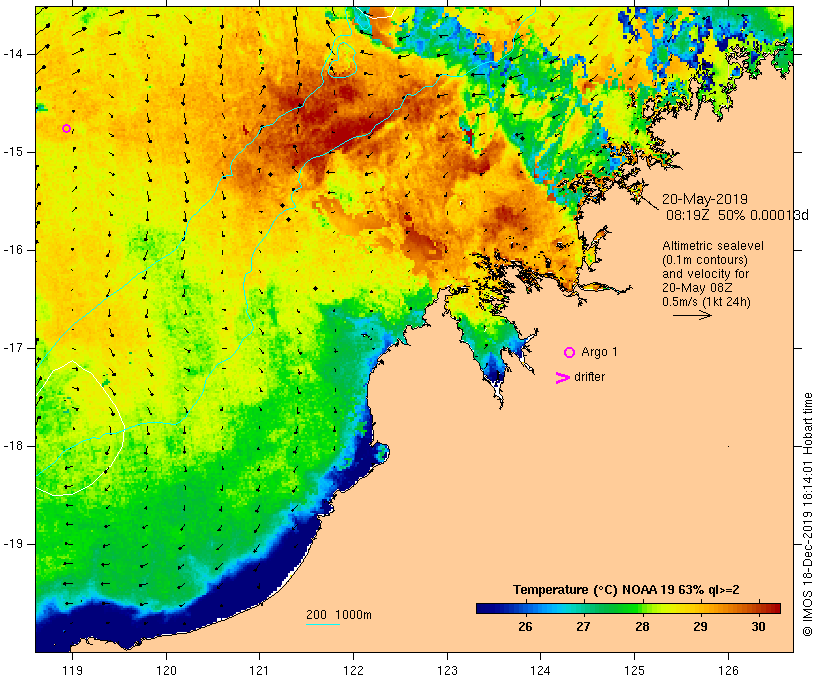Click the magenta drifter legend marker

(x=562, y=378)
